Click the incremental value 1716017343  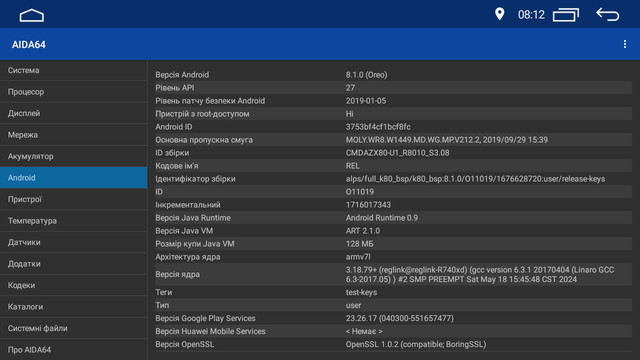tap(368, 205)
